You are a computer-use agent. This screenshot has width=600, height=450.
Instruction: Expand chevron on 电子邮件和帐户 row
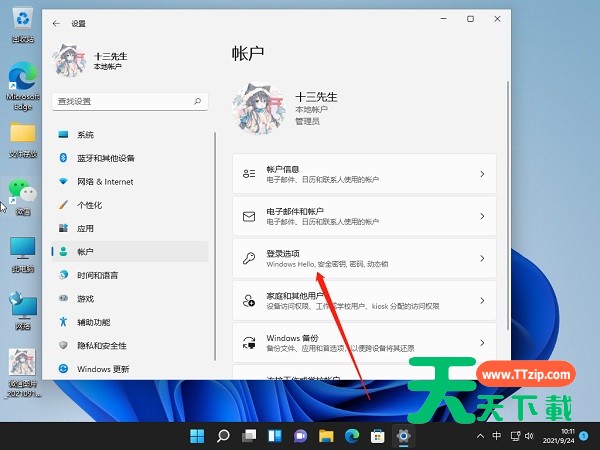482,216
